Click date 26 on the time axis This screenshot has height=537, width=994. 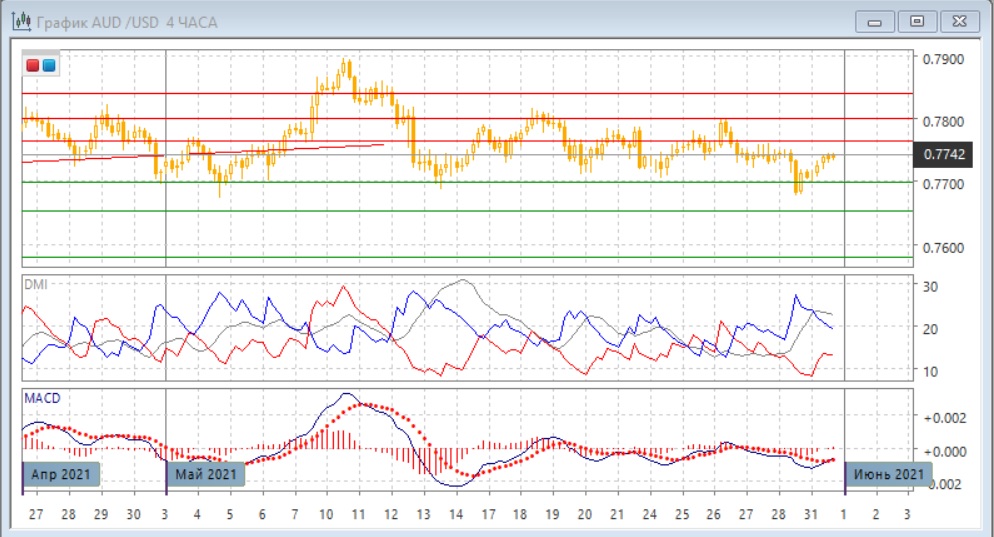(713, 514)
